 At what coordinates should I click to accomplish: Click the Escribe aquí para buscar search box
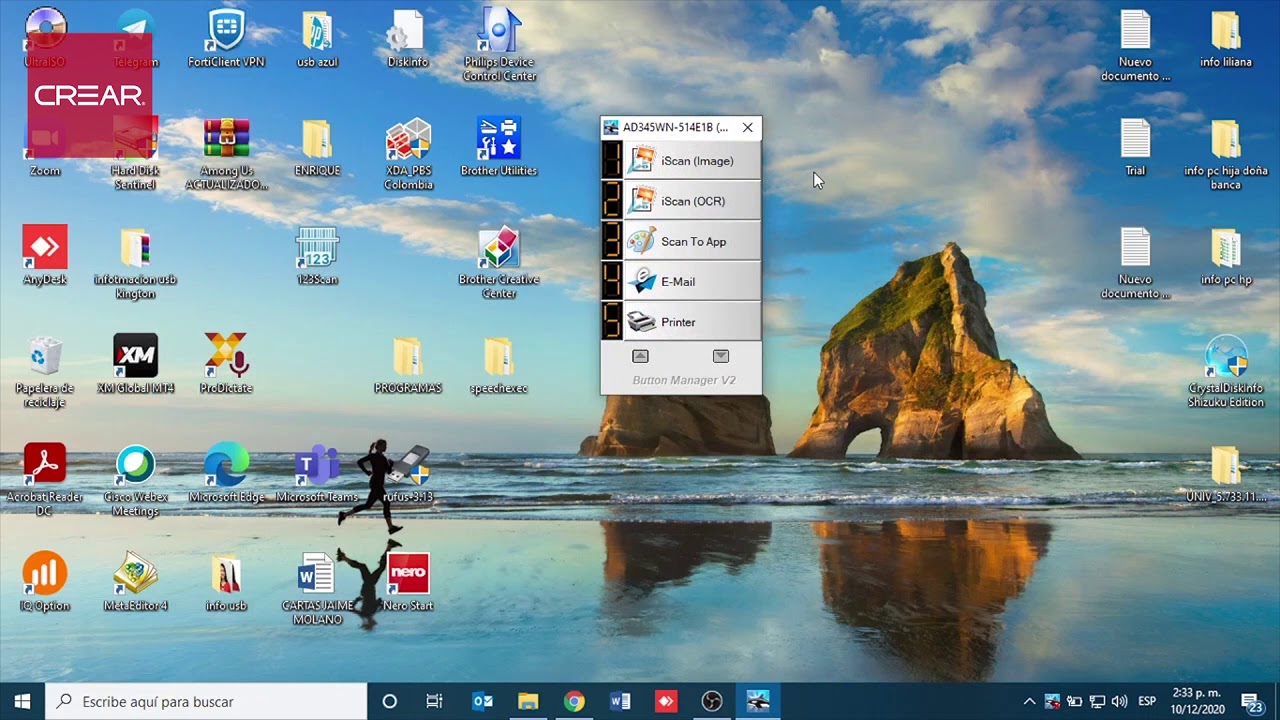pyautogui.click(x=206, y=701)
